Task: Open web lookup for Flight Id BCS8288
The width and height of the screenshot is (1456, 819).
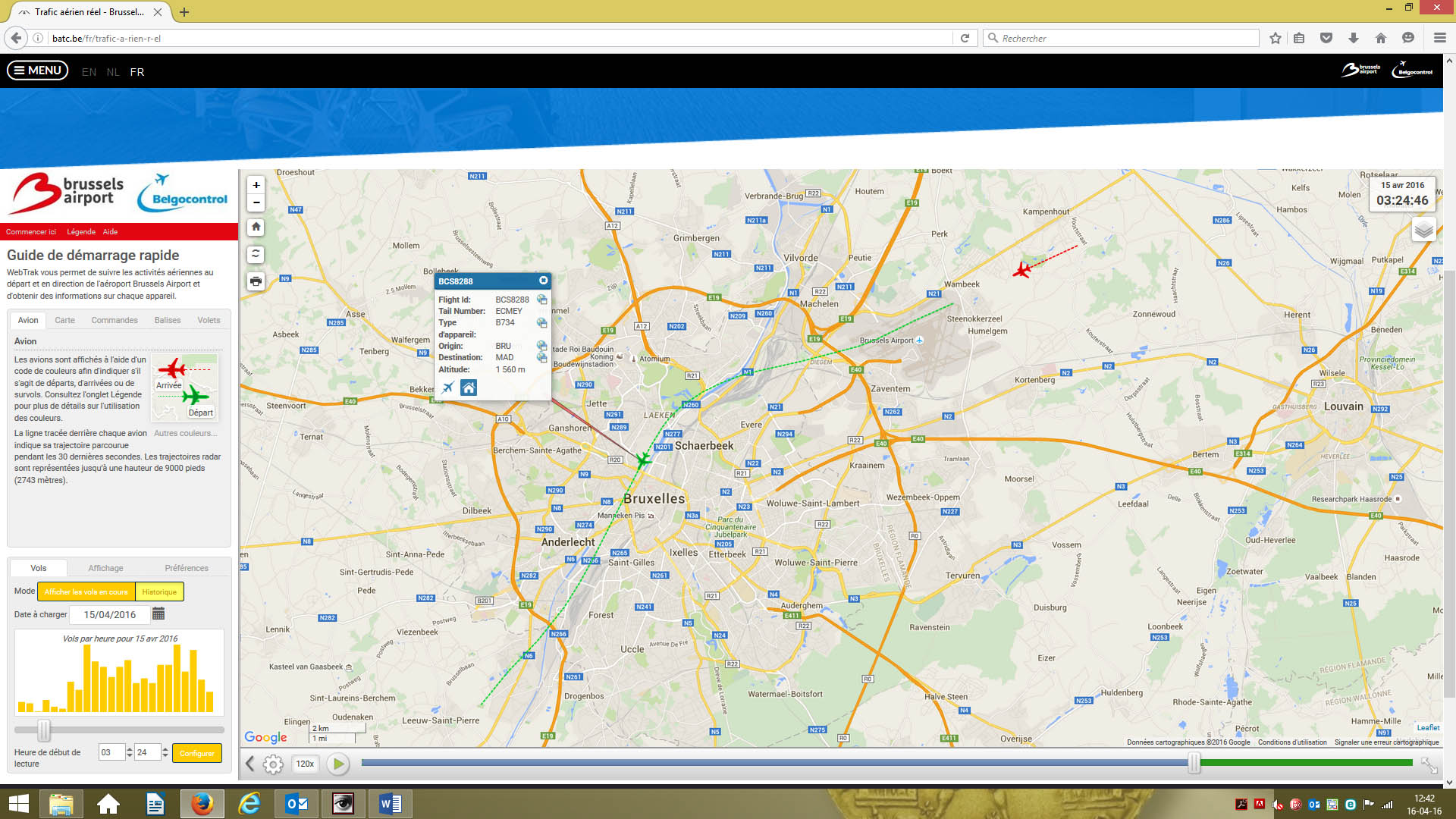Action: coord(541,300)
